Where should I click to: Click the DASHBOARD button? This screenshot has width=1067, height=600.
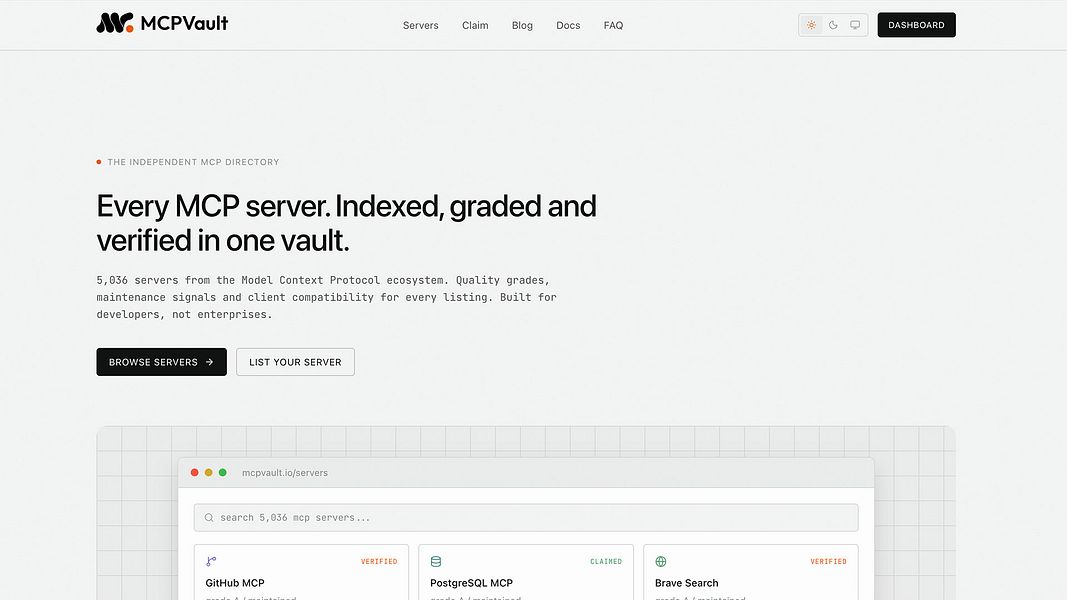916,25
